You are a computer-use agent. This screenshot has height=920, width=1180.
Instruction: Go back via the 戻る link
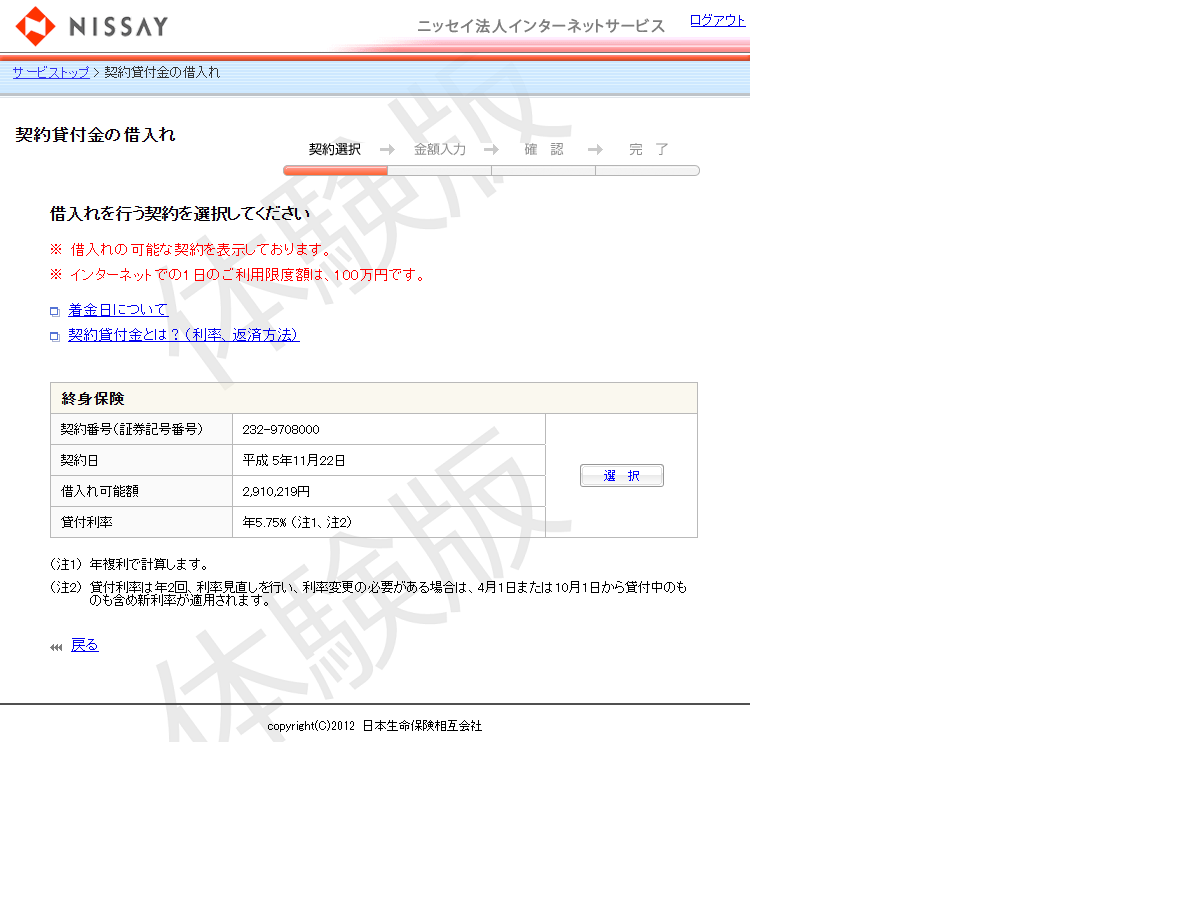tap(84, 645)
